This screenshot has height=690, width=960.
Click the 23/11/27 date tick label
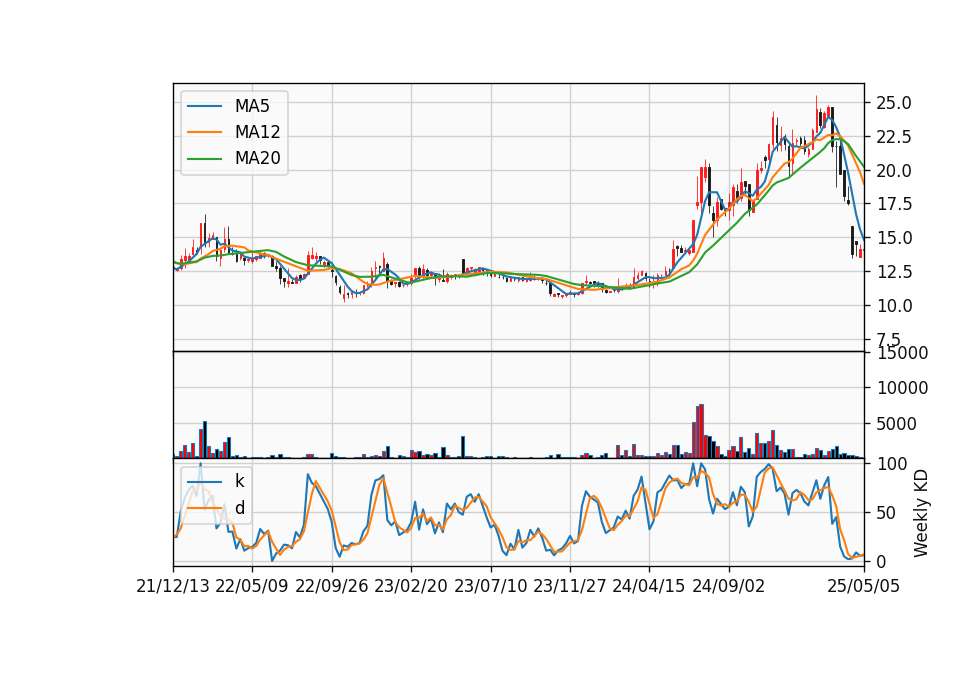click(570, 586)
